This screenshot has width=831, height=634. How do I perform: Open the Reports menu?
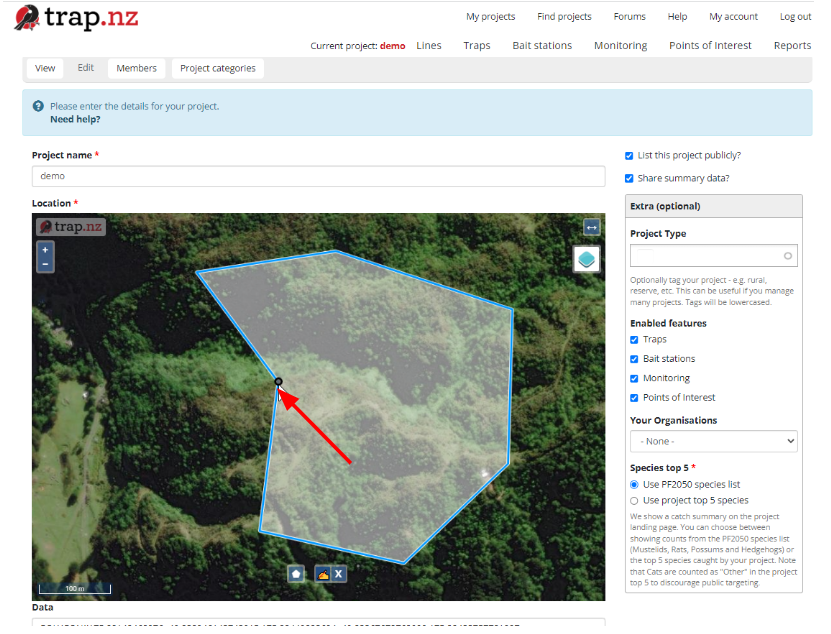[x=792, y=46]
